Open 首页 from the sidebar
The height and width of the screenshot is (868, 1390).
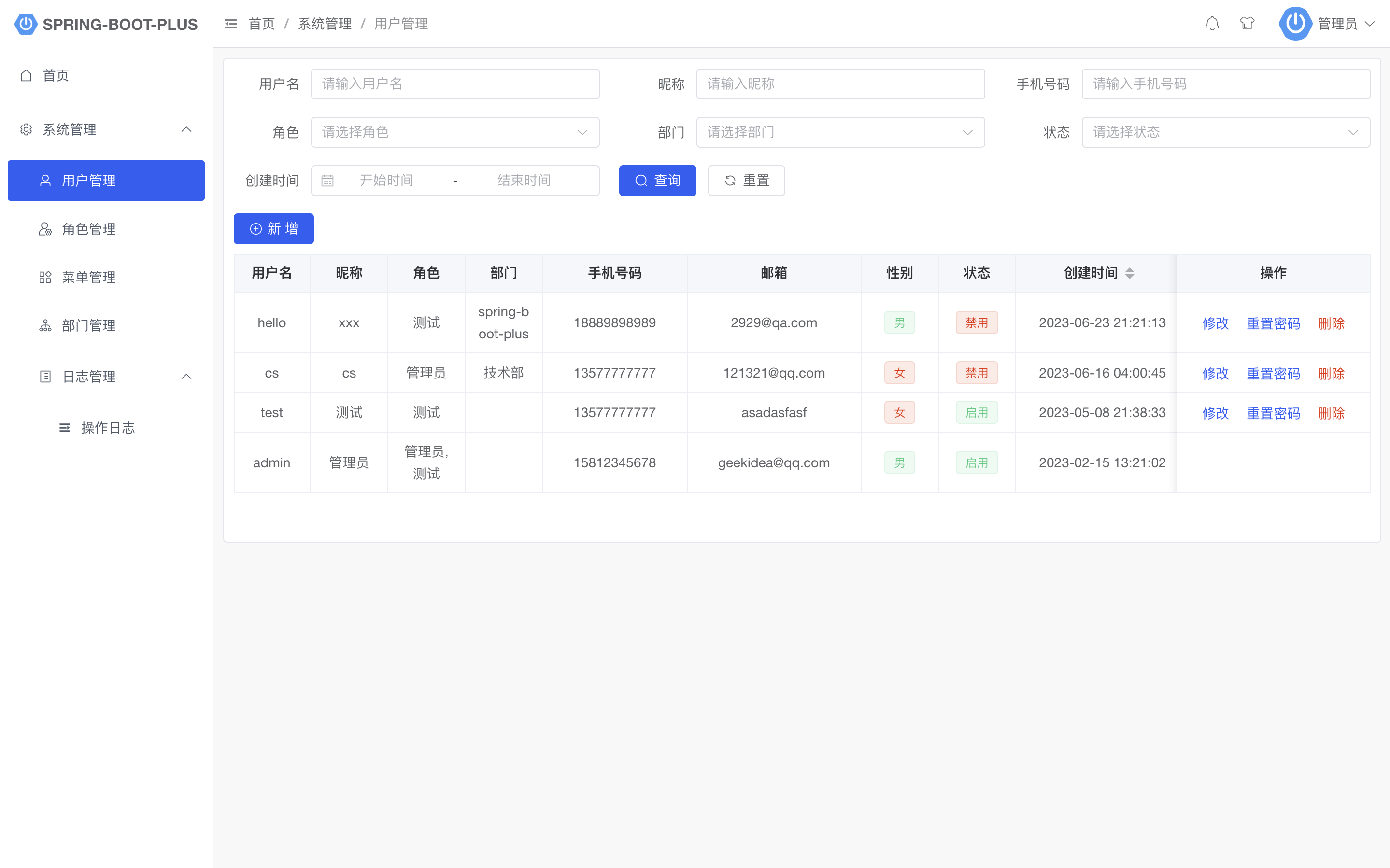pos(56,76)
